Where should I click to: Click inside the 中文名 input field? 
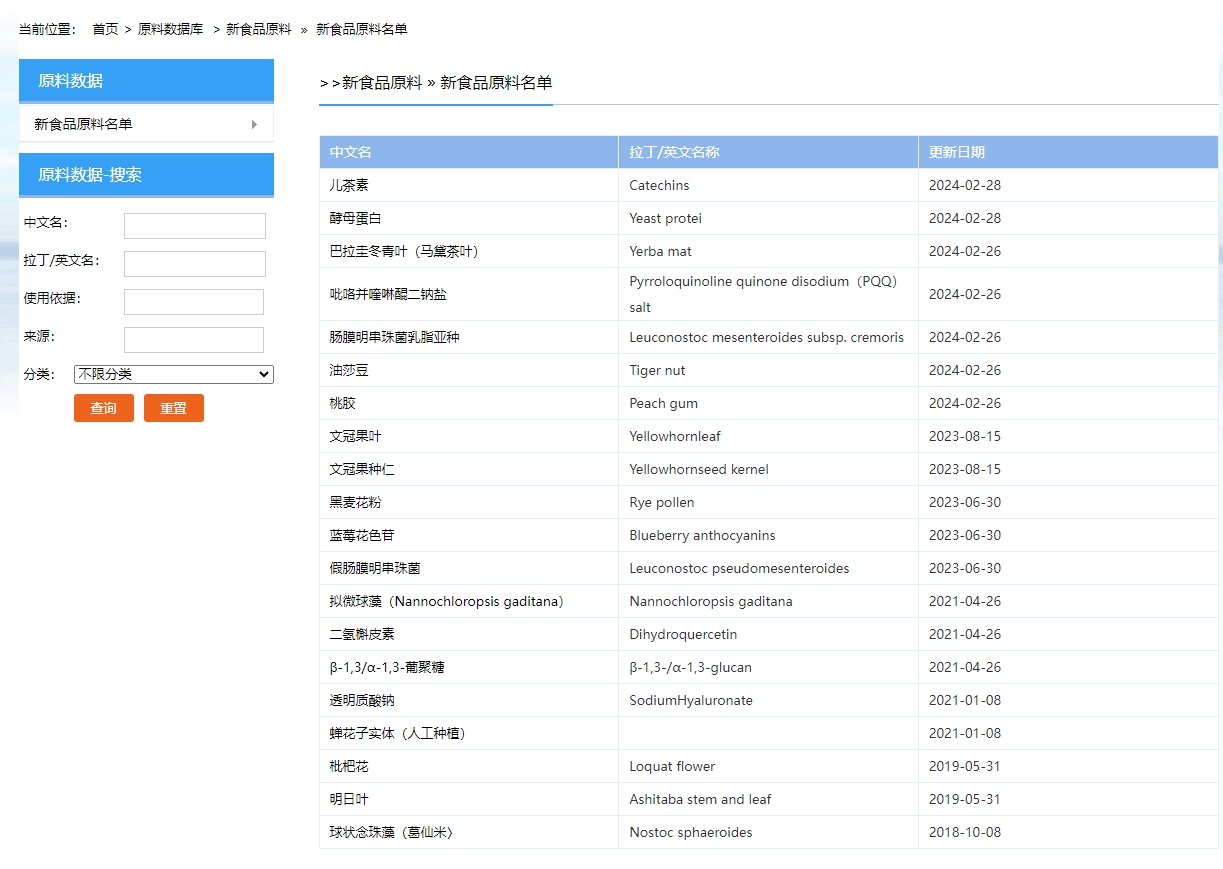194,225
